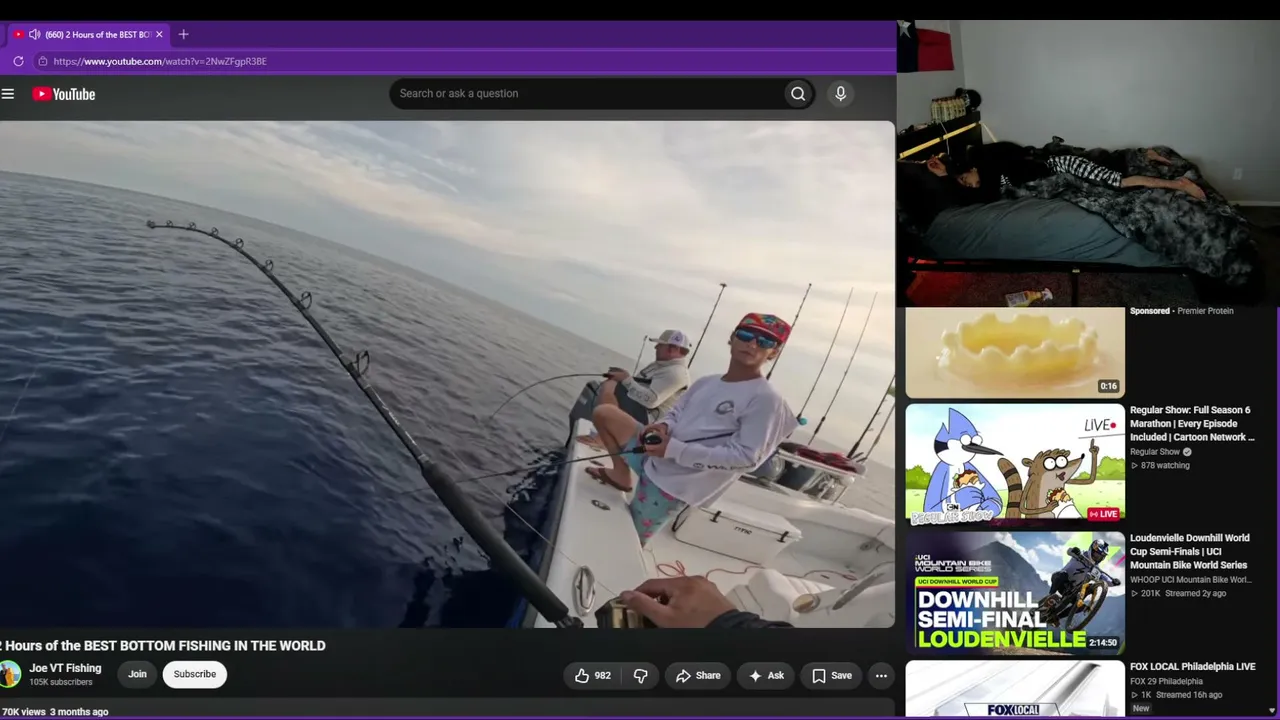The height and width of the screenshot is (720, 1280).
Task: View site information icon beside the URL
Action: coord(42,61)
